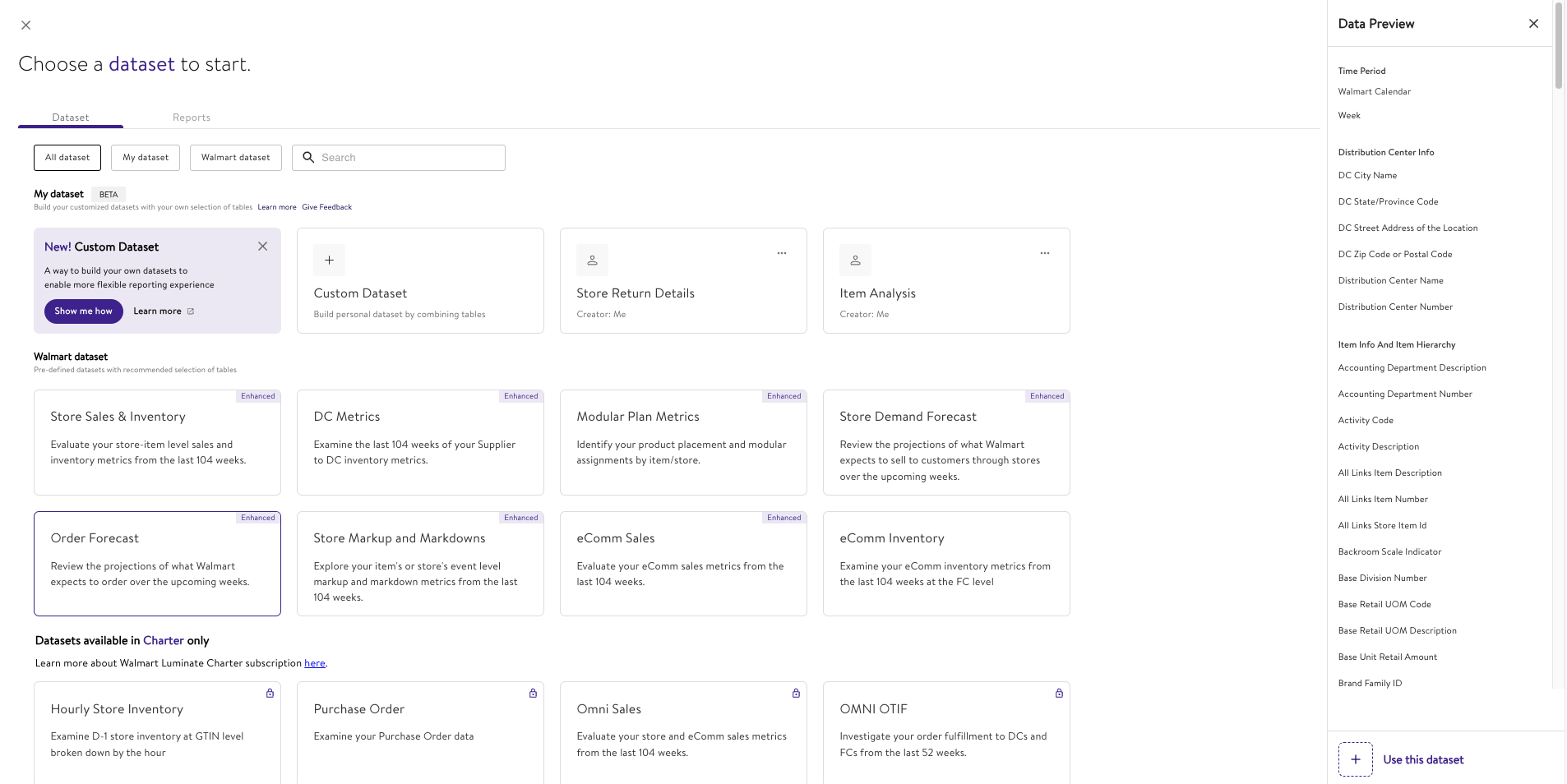This screenshot has height=784, width=1567.
Task: Click the dataset Search field
Action: pyautogui.click(x=399, y=158)
